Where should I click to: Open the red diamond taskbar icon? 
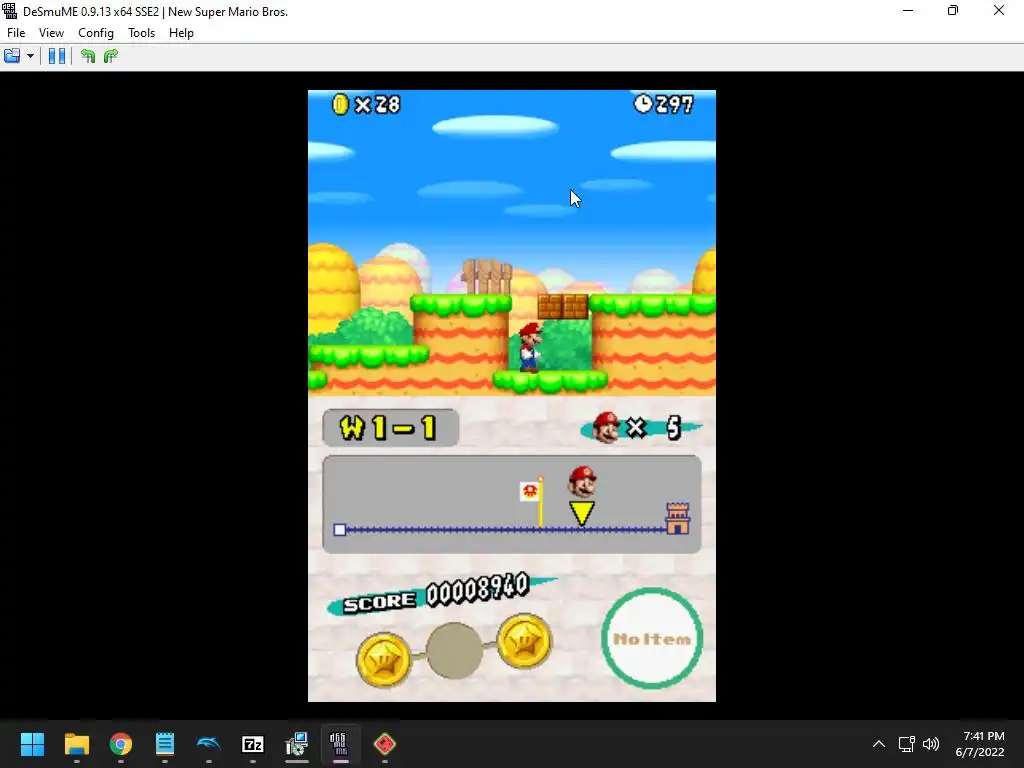click(385, 744)
